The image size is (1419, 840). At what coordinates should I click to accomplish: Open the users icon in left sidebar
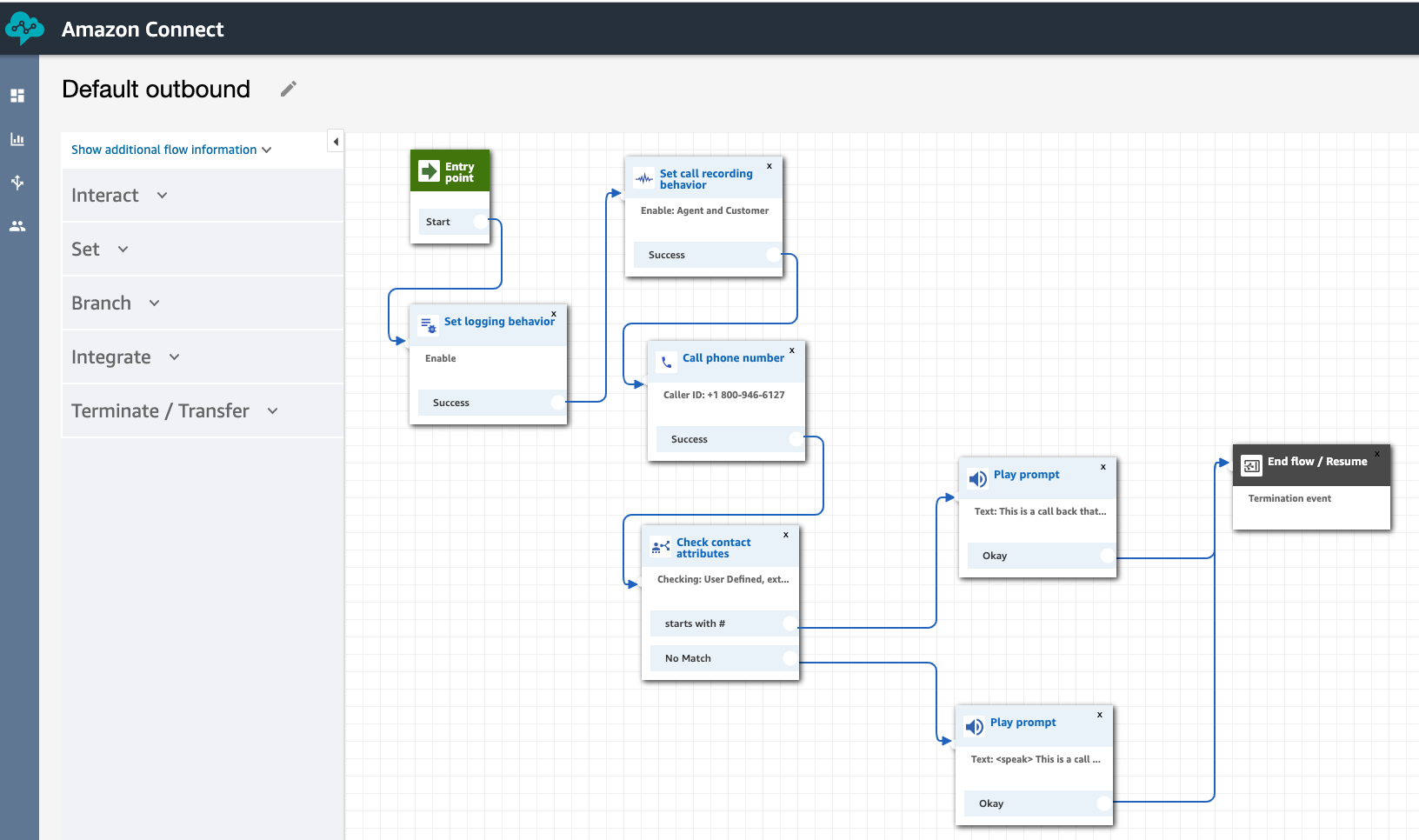click(x=17, y=226)
